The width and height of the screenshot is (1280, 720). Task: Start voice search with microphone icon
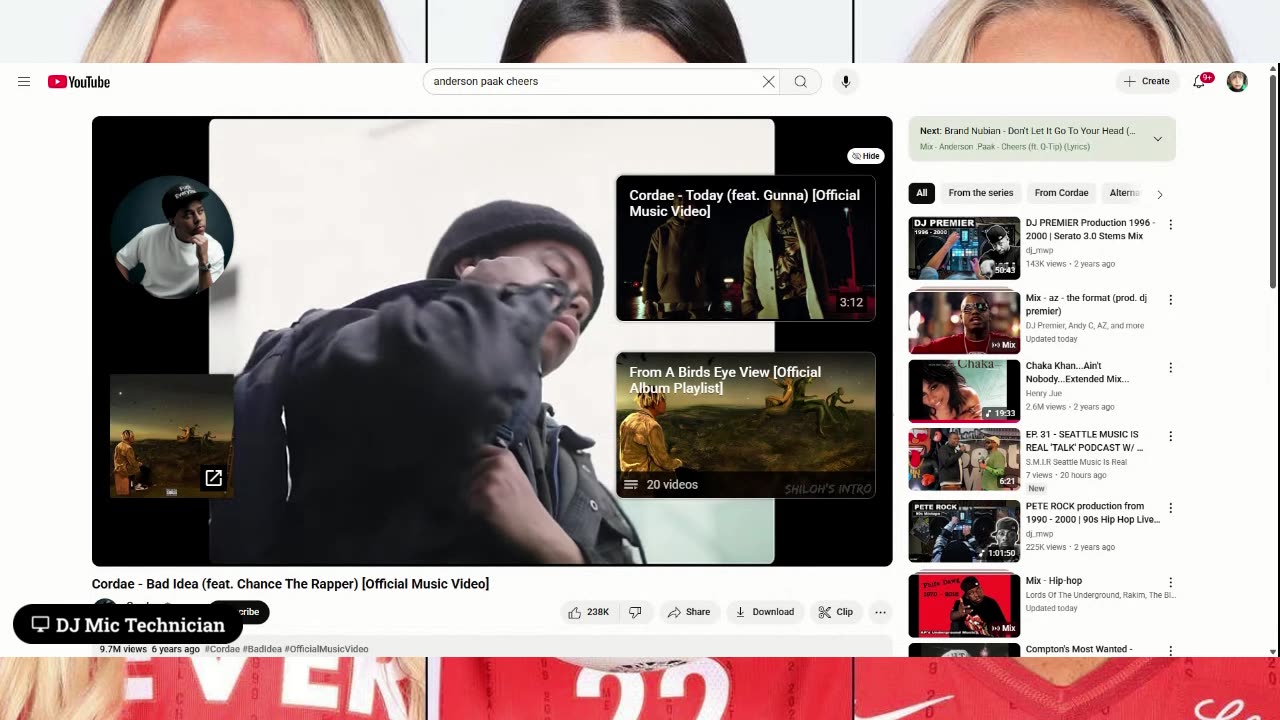tap(845, 82)
